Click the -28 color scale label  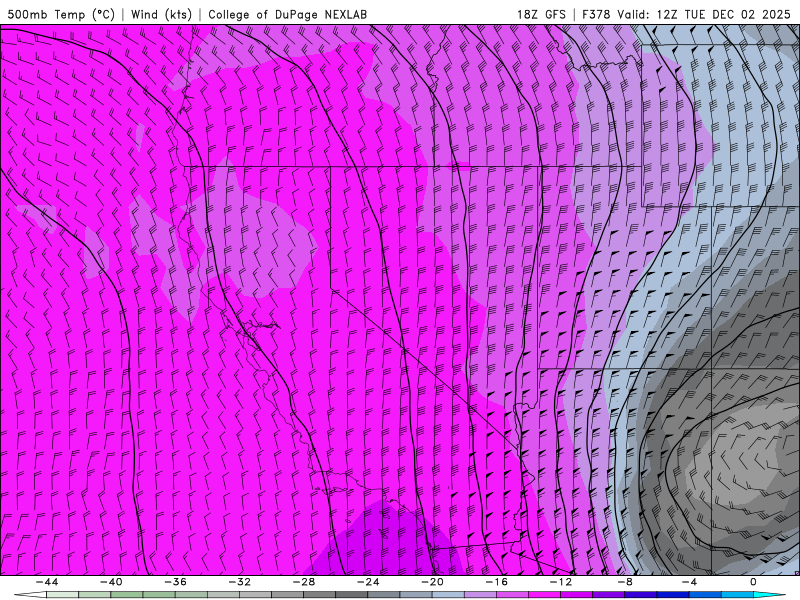coord(304,582)
